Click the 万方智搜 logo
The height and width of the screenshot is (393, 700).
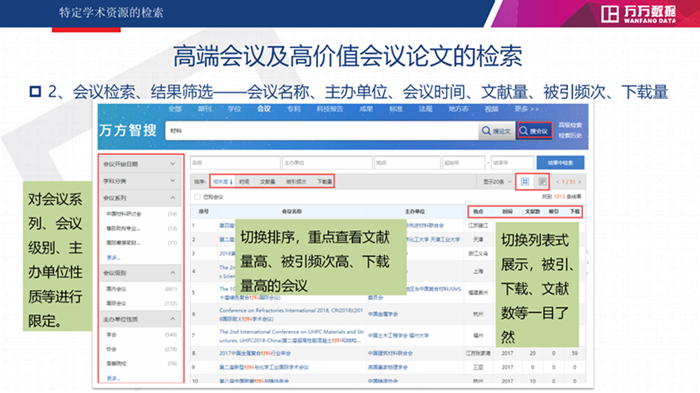(x=128, y=130)
